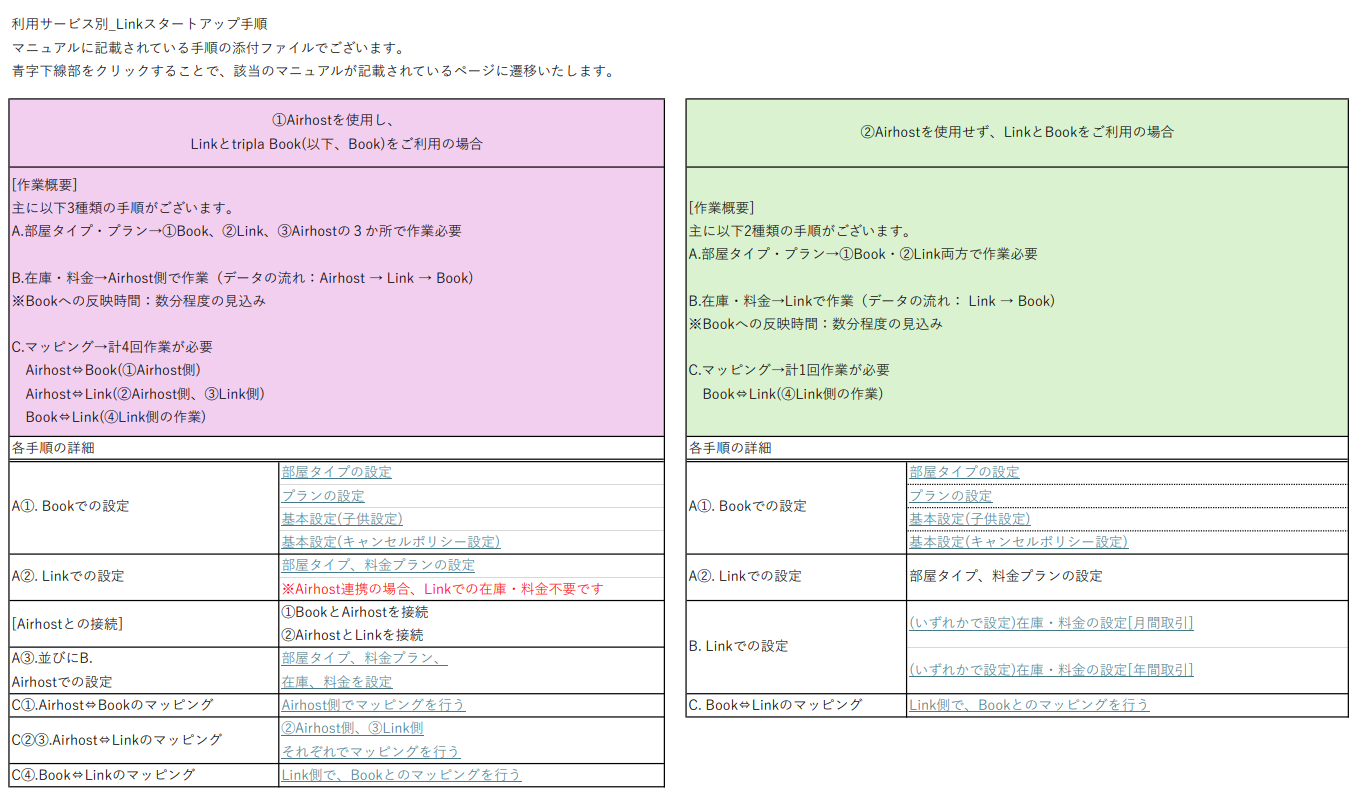Screen dimensions: 1365x803
Task: Follow the underlined 部屋タイプ、料金プランの設定 link
Action: tap(378, 566)
